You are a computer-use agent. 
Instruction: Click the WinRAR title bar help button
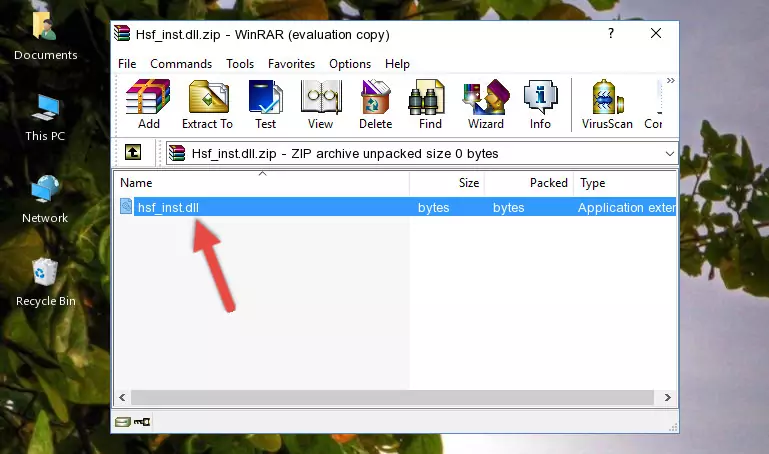(x=611, y=33)
